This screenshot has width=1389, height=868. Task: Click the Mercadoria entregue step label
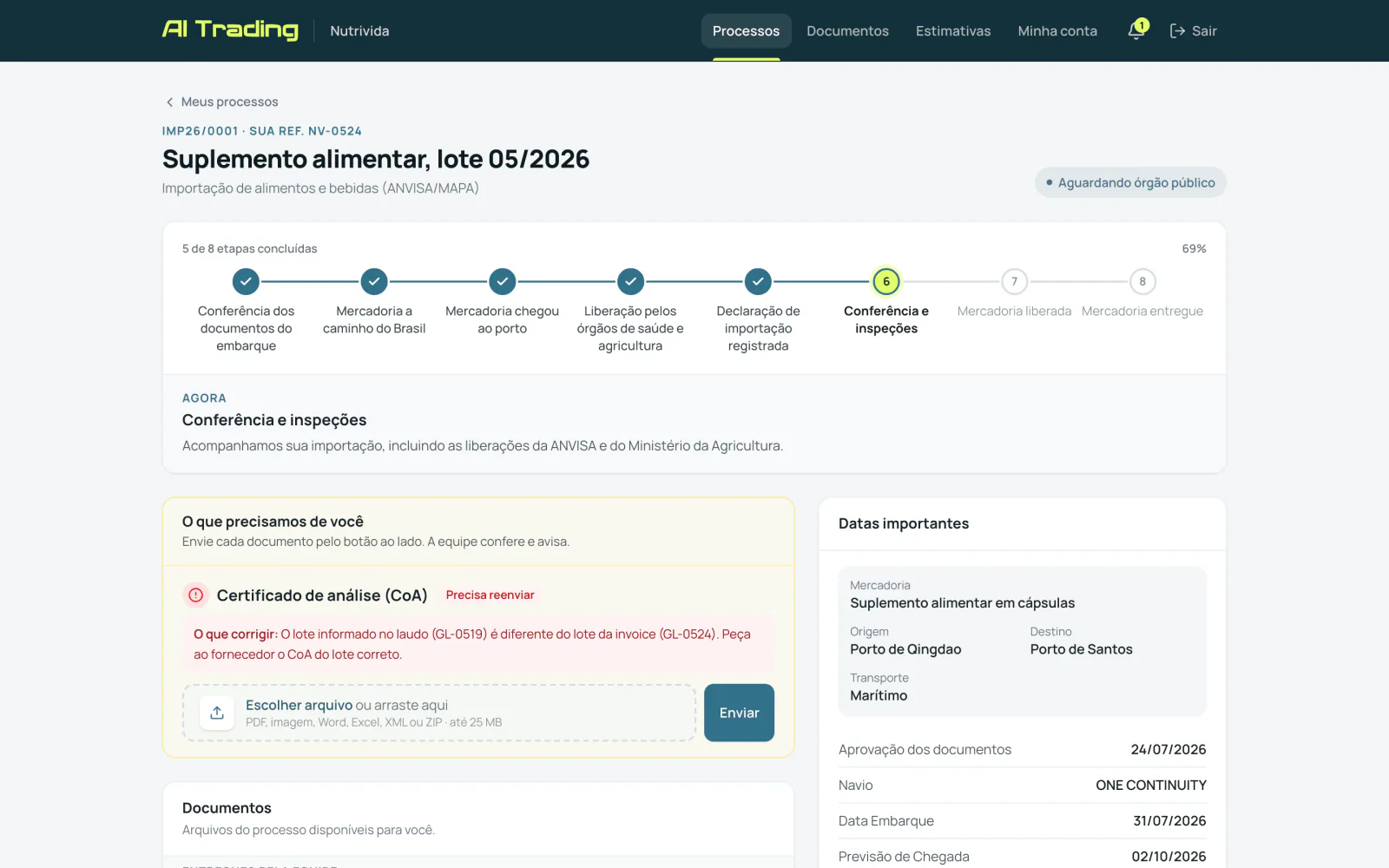click(x=1142, y=311)
